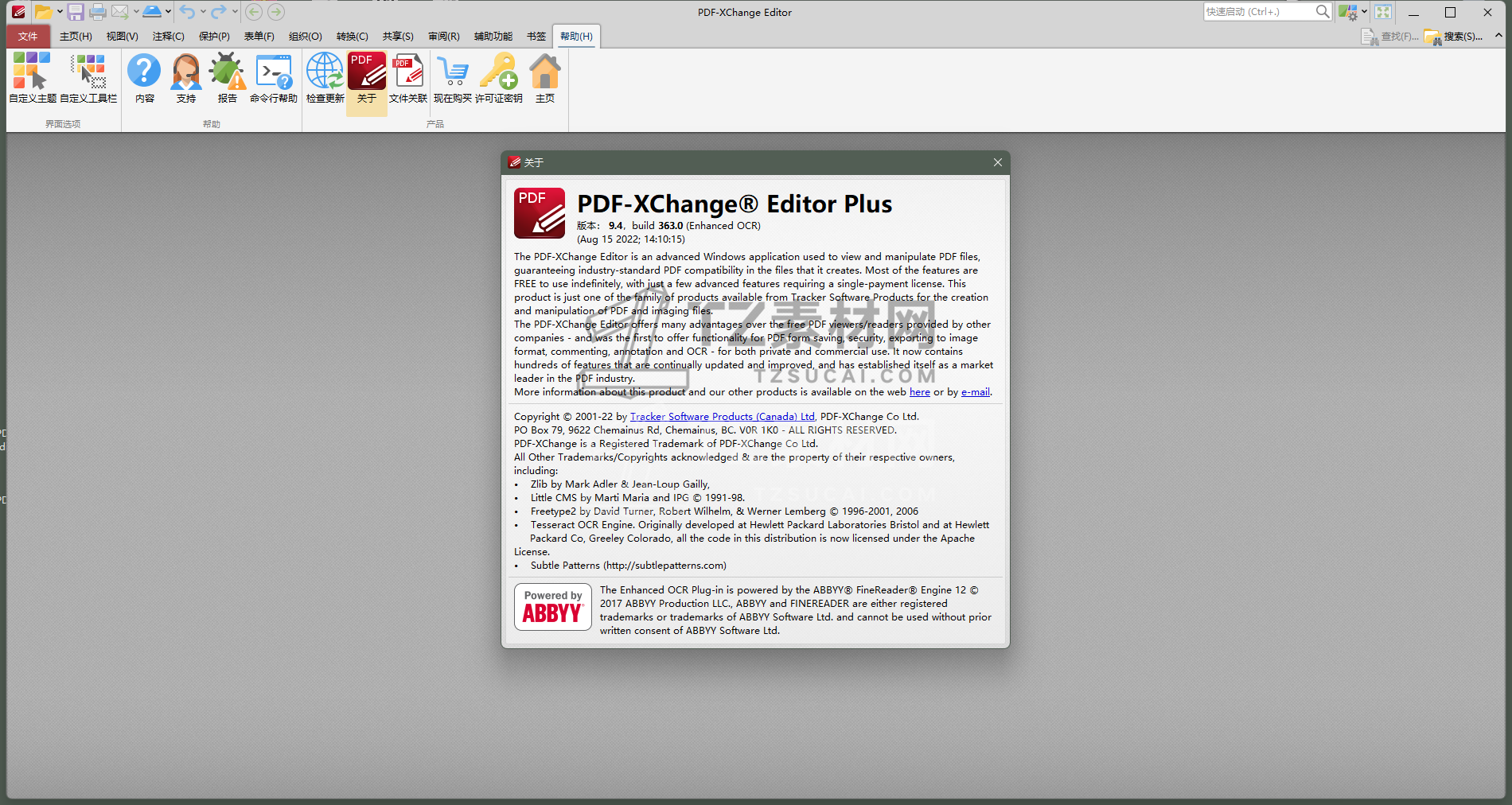The height and width of the screenshot is (805, 1512).
Task: Open the 文件 file menu
Action: click(x=28, y=37)
